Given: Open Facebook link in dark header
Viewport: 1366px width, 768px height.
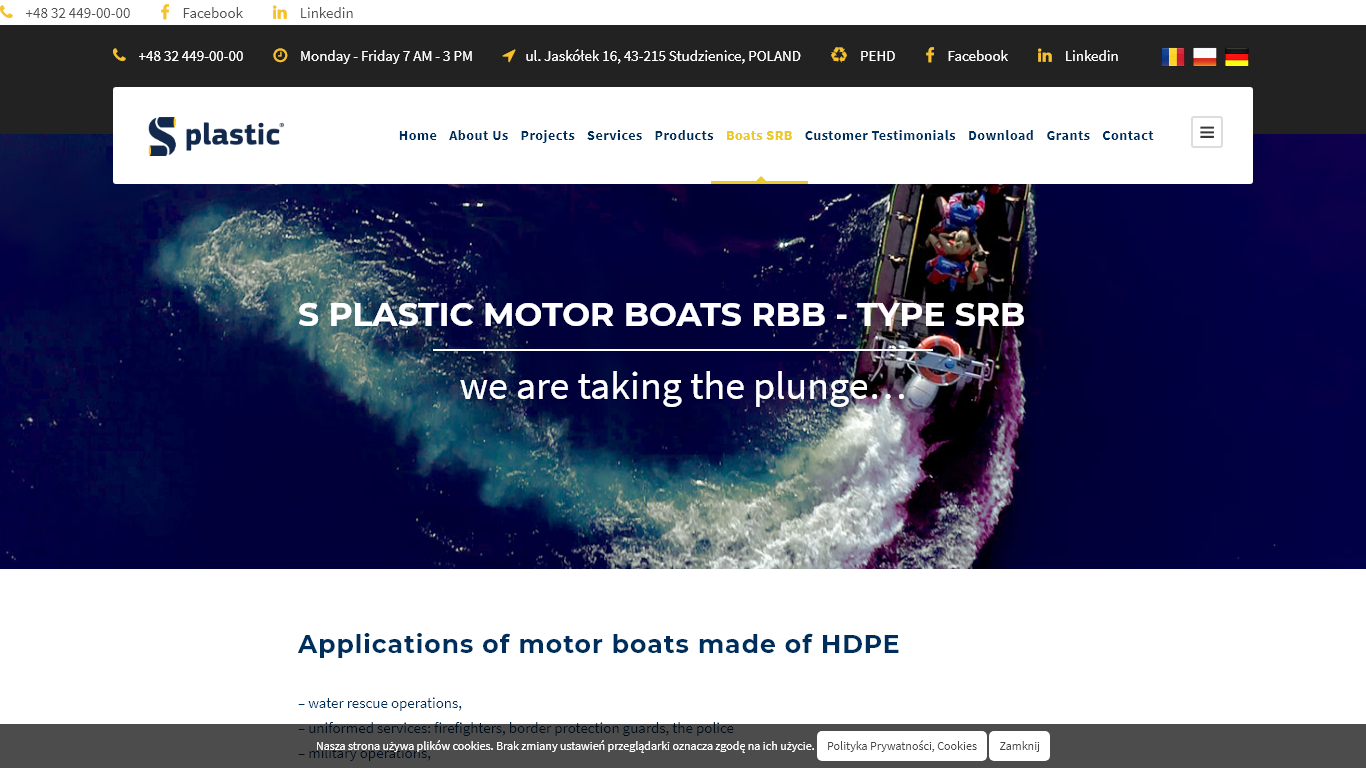Looking at the screenshot, I should (978, 56).
